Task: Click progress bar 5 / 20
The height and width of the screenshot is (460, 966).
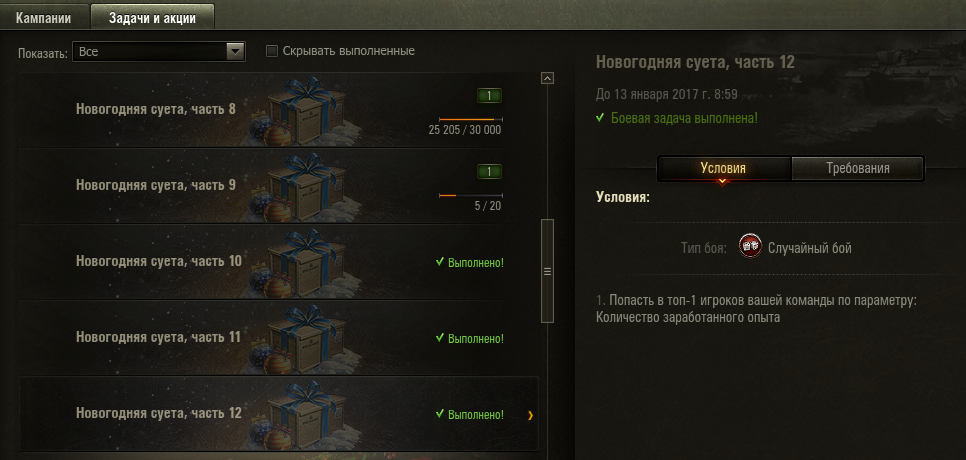Action: 471,195
